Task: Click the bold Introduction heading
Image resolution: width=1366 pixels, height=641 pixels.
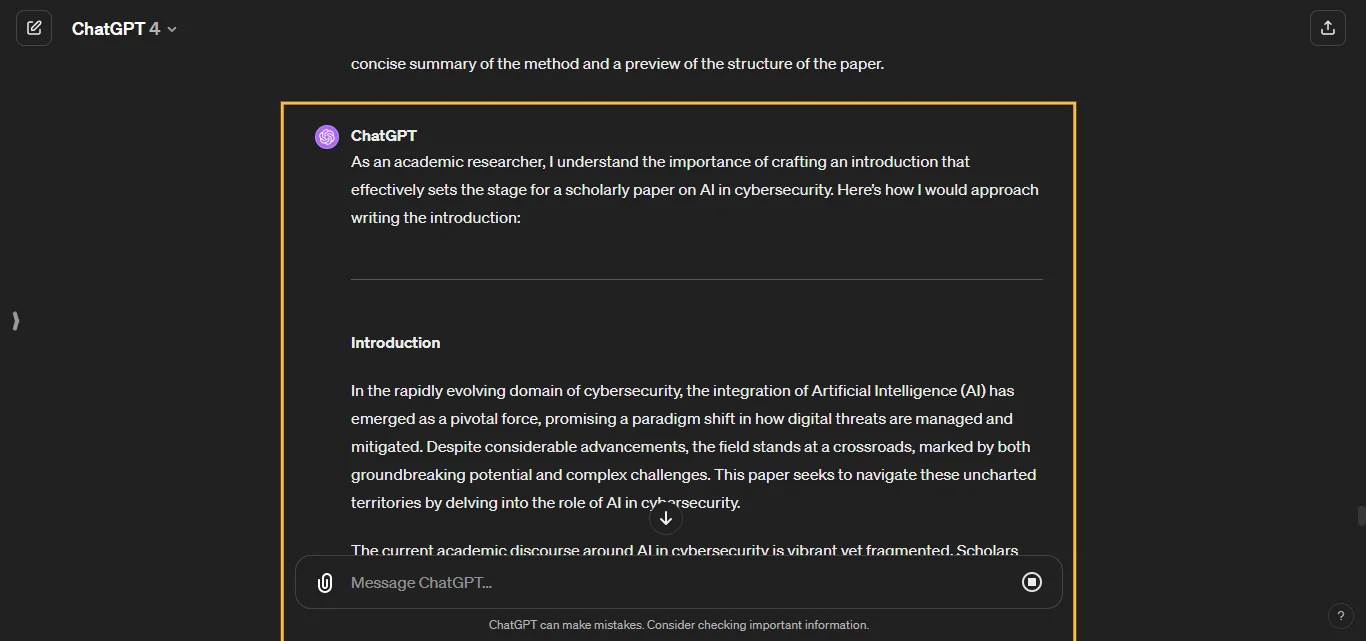Action: pos(395,343)
